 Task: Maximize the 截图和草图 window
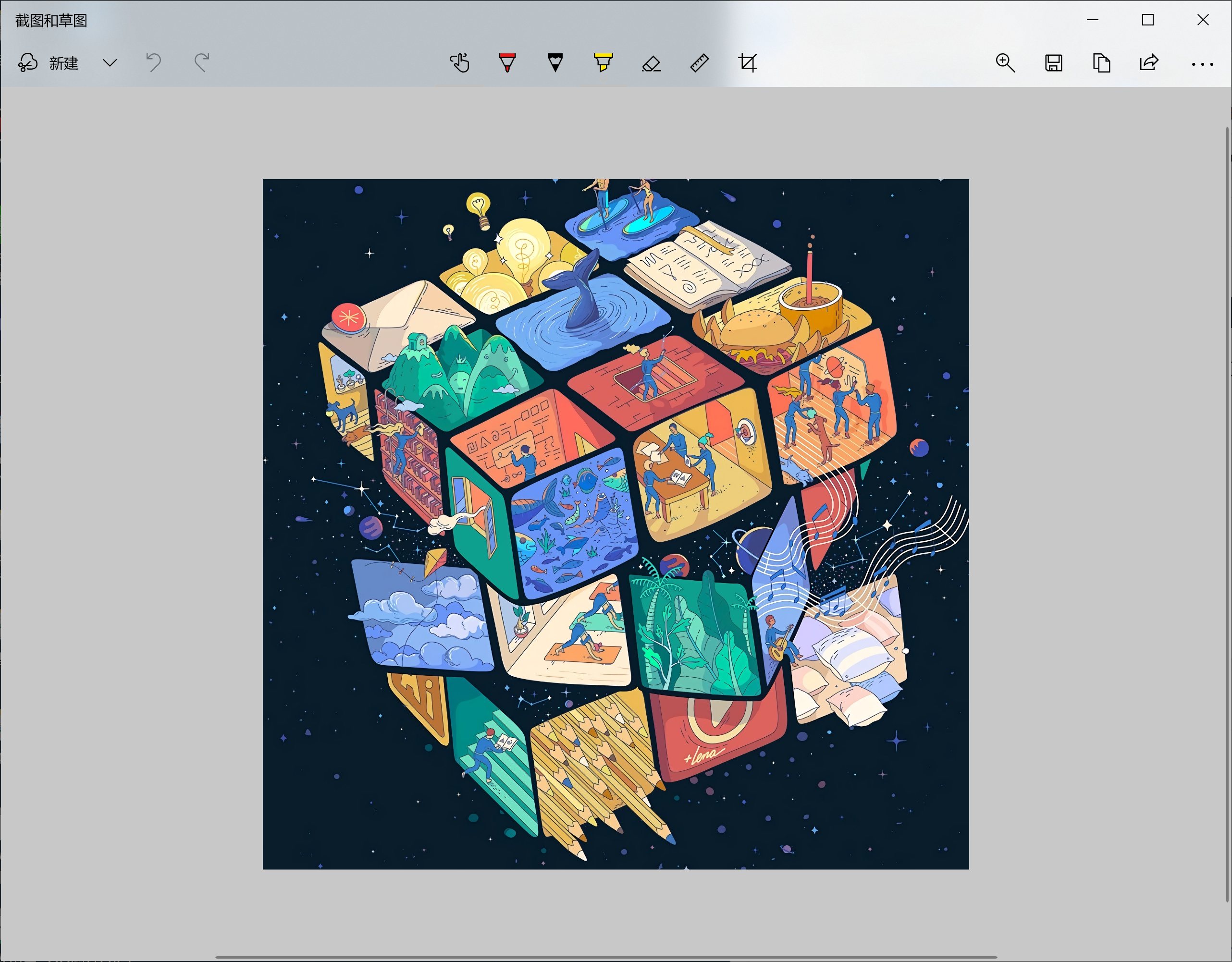1147,20
